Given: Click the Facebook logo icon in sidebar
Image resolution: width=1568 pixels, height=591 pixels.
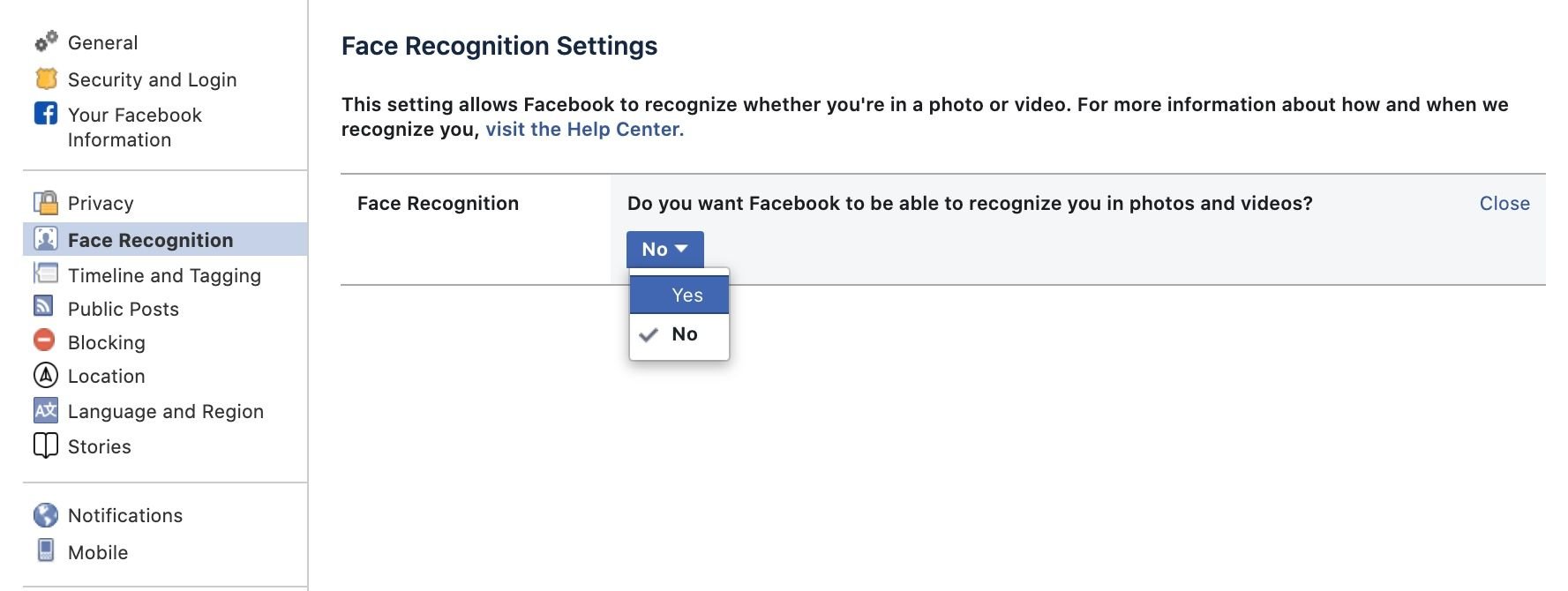Looking at the screenshot, I should pos(46,114).
